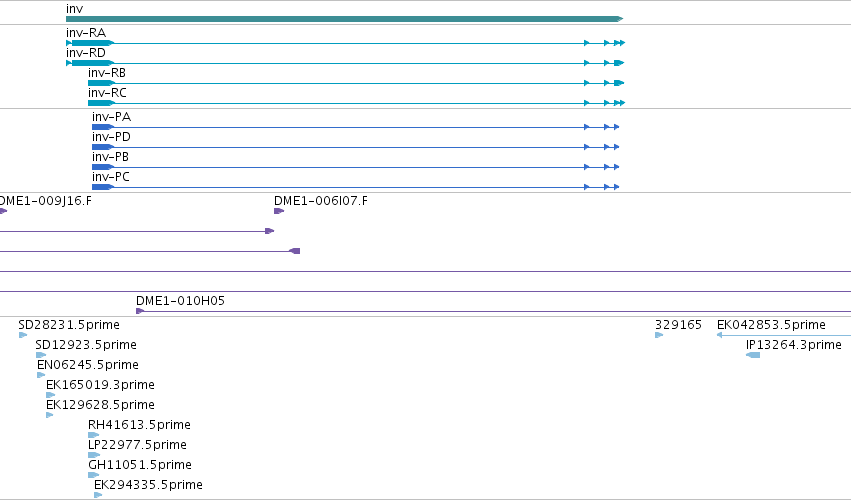The width and height of the screenshot is (851, 500).
Task: Select the inv-RA transcript label
Action: point(86,33)
